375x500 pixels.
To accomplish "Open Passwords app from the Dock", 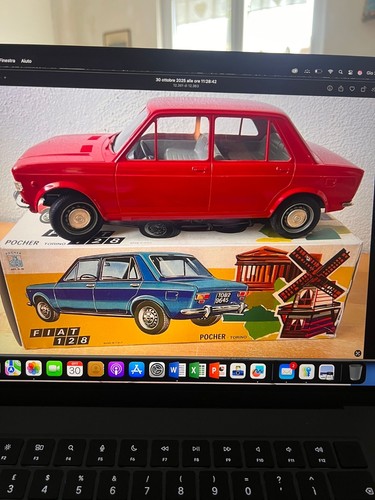I will pyautogui.click(x=307, y=372).
